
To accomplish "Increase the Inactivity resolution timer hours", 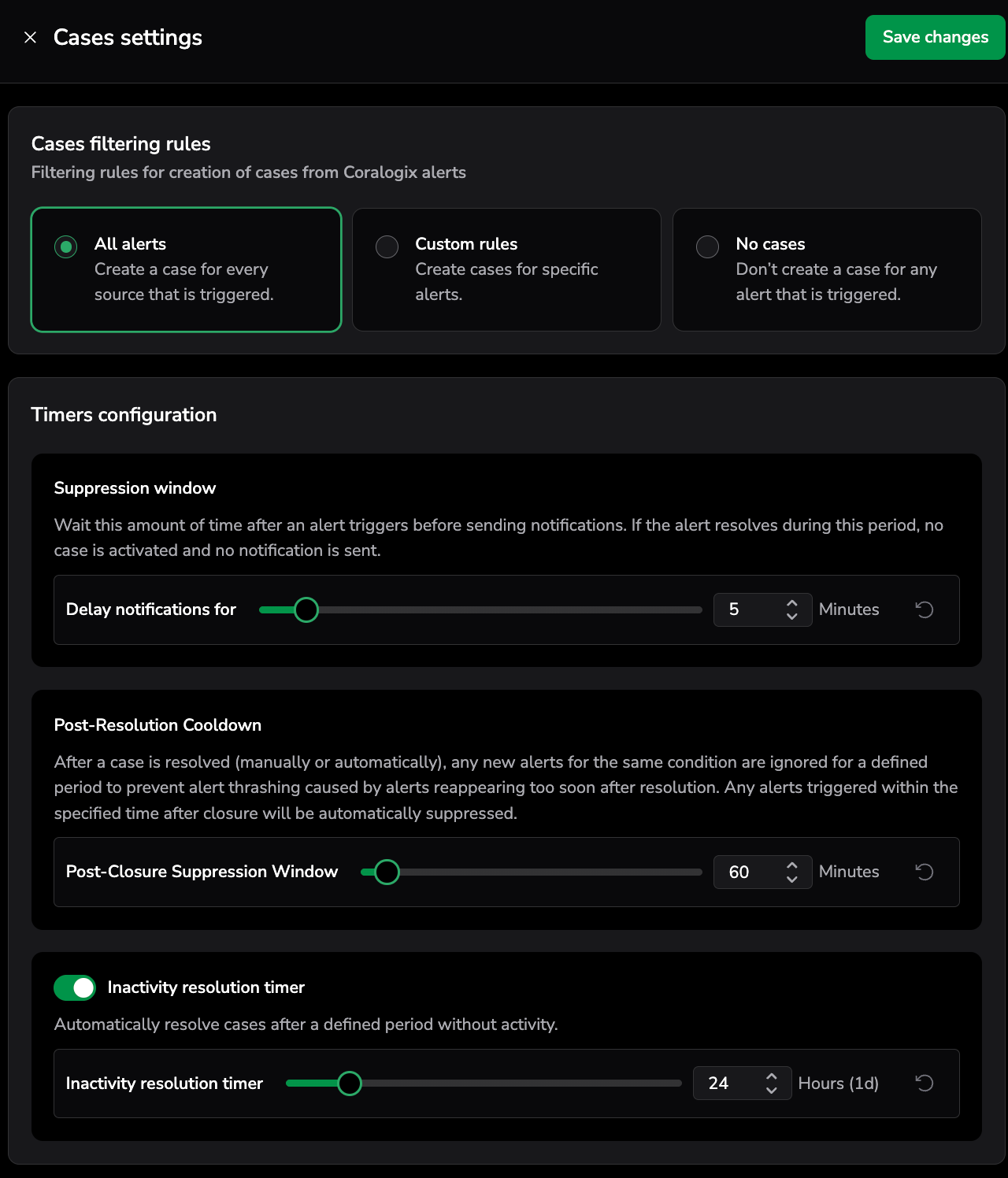I will coord(772,1076).
